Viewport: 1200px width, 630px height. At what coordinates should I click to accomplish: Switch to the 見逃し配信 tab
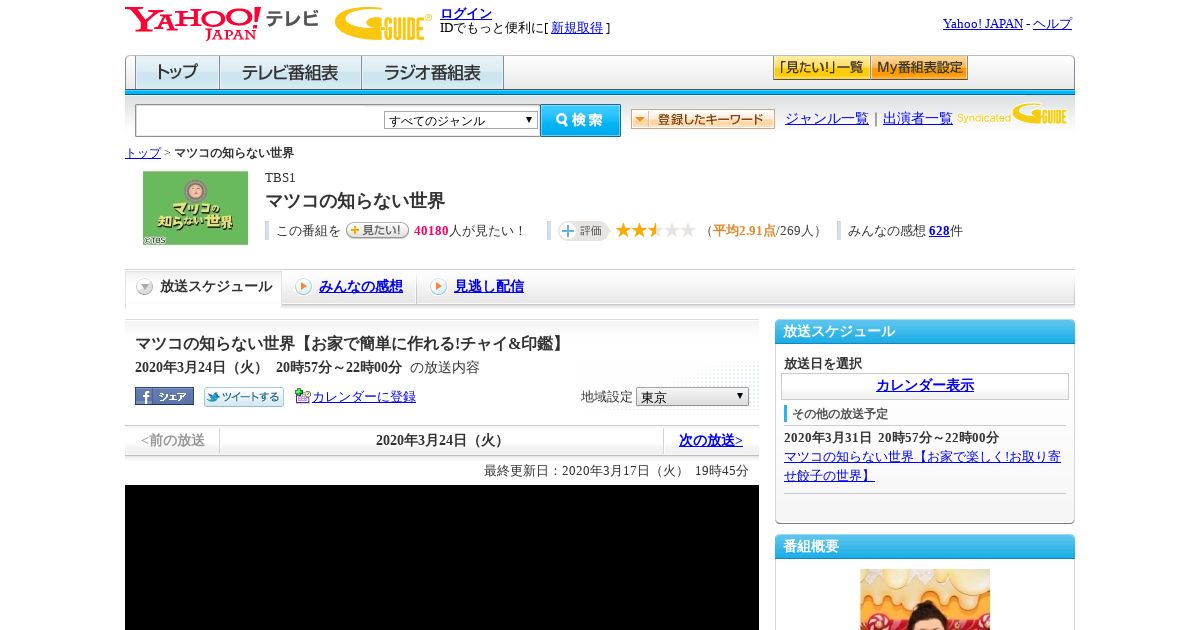489,287
